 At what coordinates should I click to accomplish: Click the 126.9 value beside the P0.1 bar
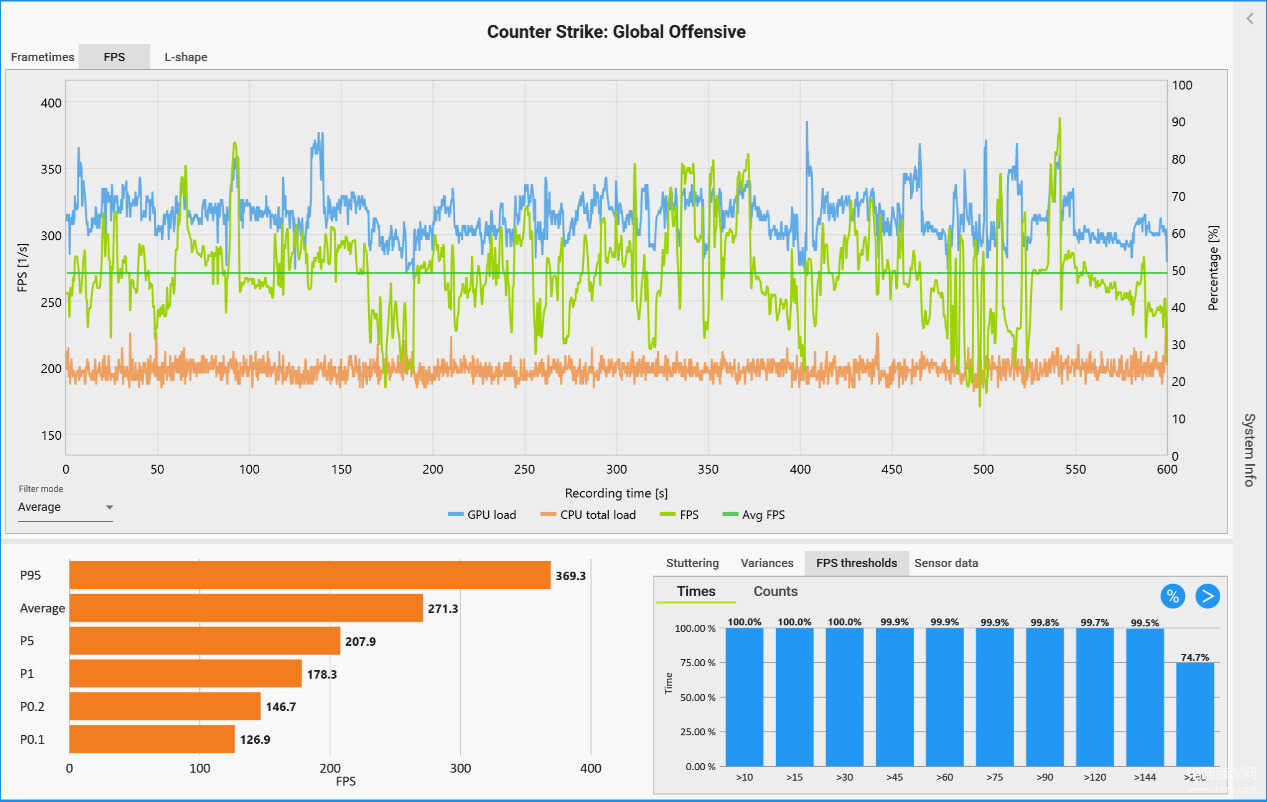pyautogui.click(x=255, y=740)
